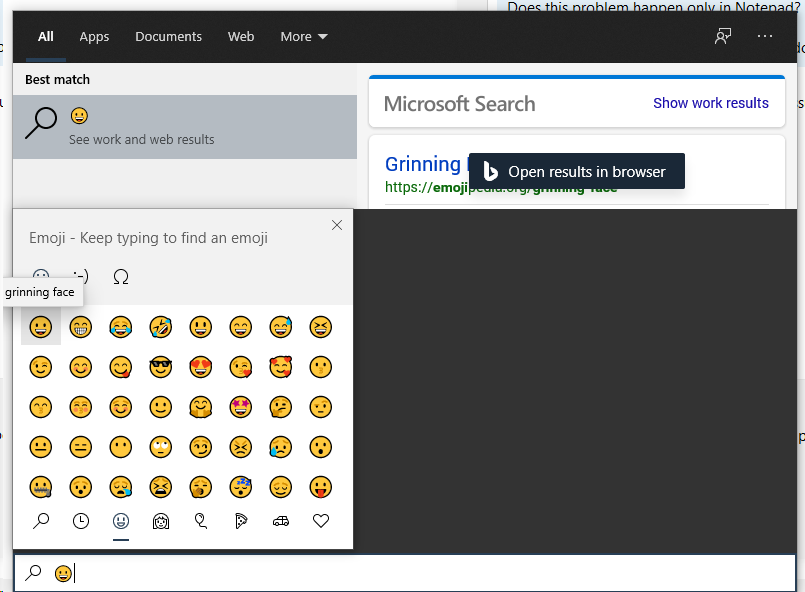This screenshot has height=592, width=805.
Task: Open the pizza food emoji category
Action: tap(241, 521)
